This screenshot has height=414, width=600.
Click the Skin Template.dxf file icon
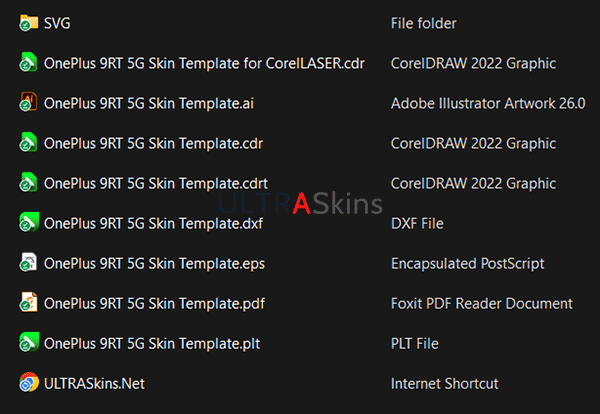28,223
